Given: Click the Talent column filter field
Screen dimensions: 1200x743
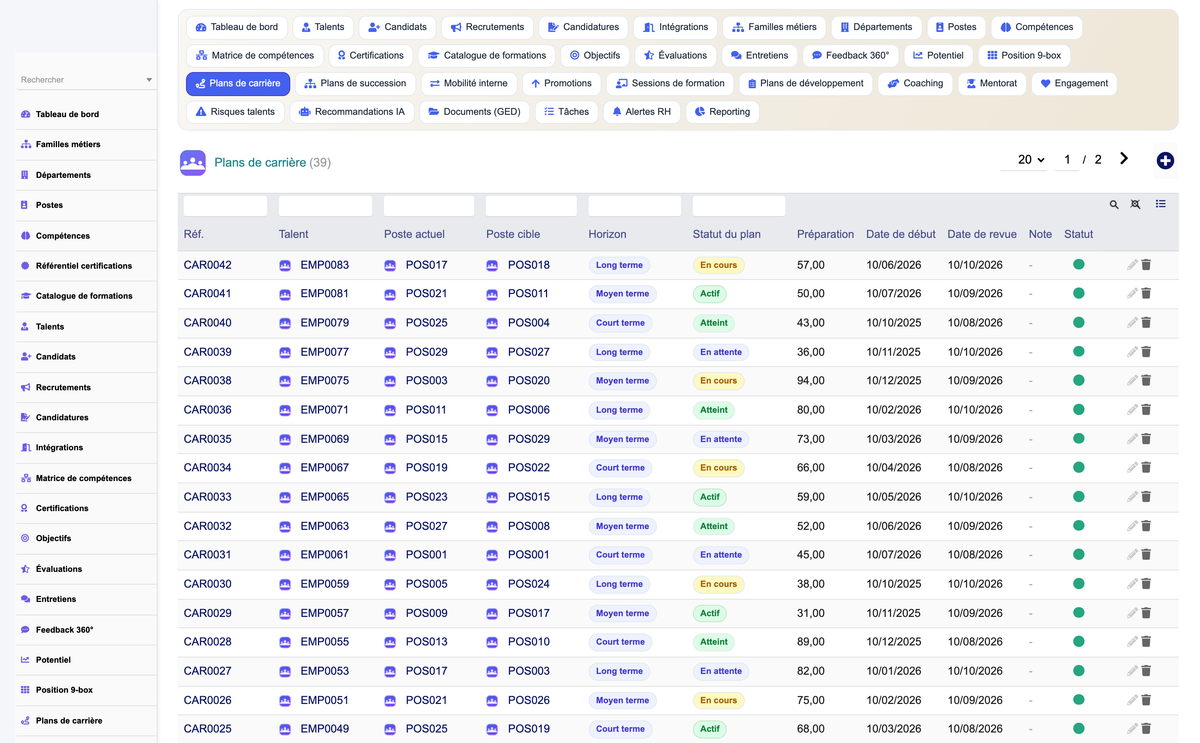Looking at the screenshot, I should click(x=325, y=206).
